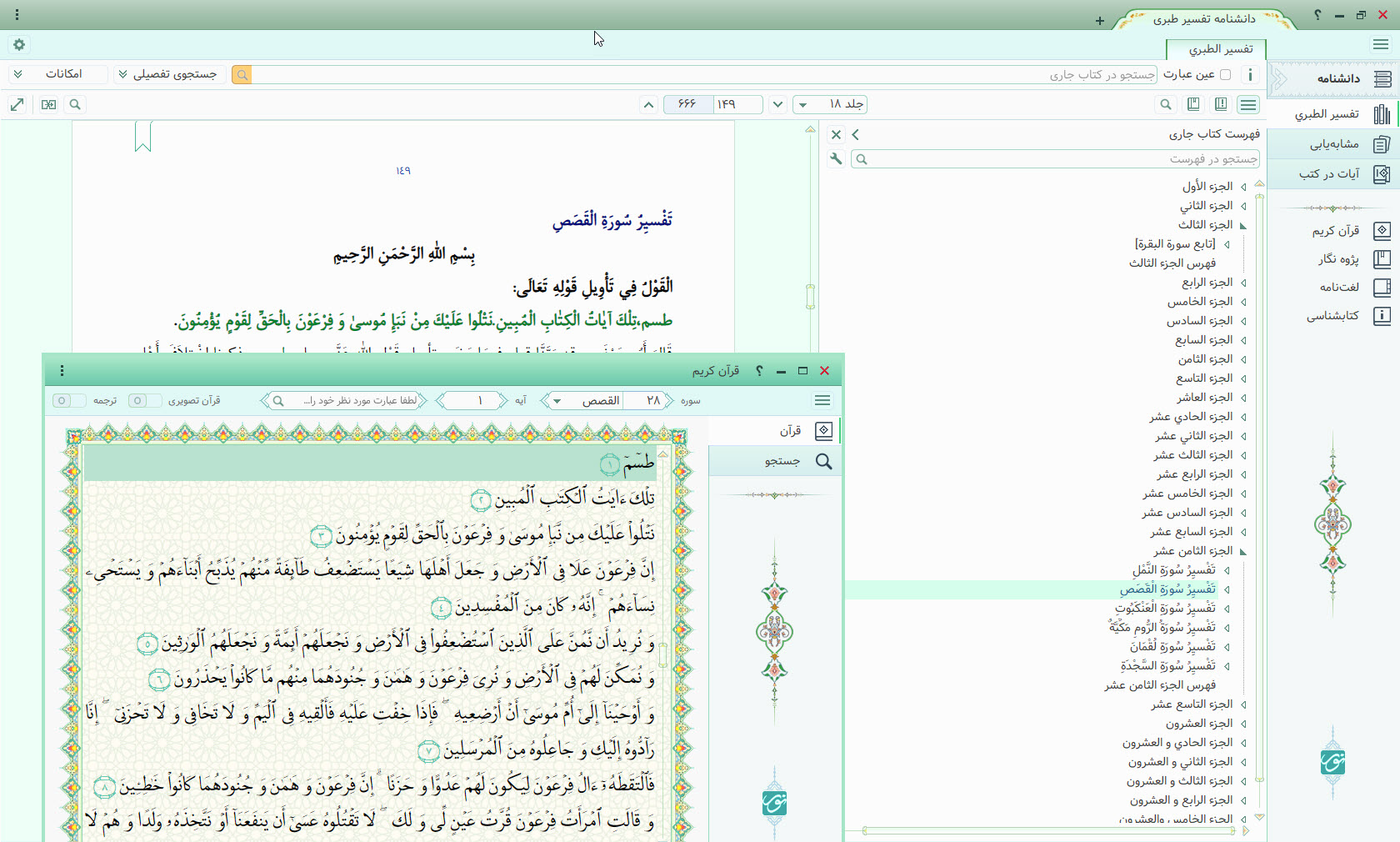
Task: Go to the next page with the down chevron
Action: pyautogui.click(x=777, y=104)
